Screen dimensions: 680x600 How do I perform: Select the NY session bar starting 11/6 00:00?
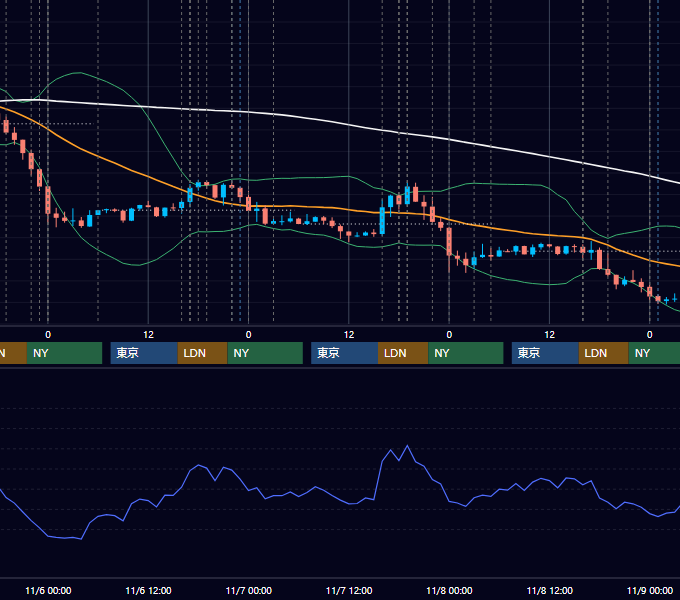64,353
